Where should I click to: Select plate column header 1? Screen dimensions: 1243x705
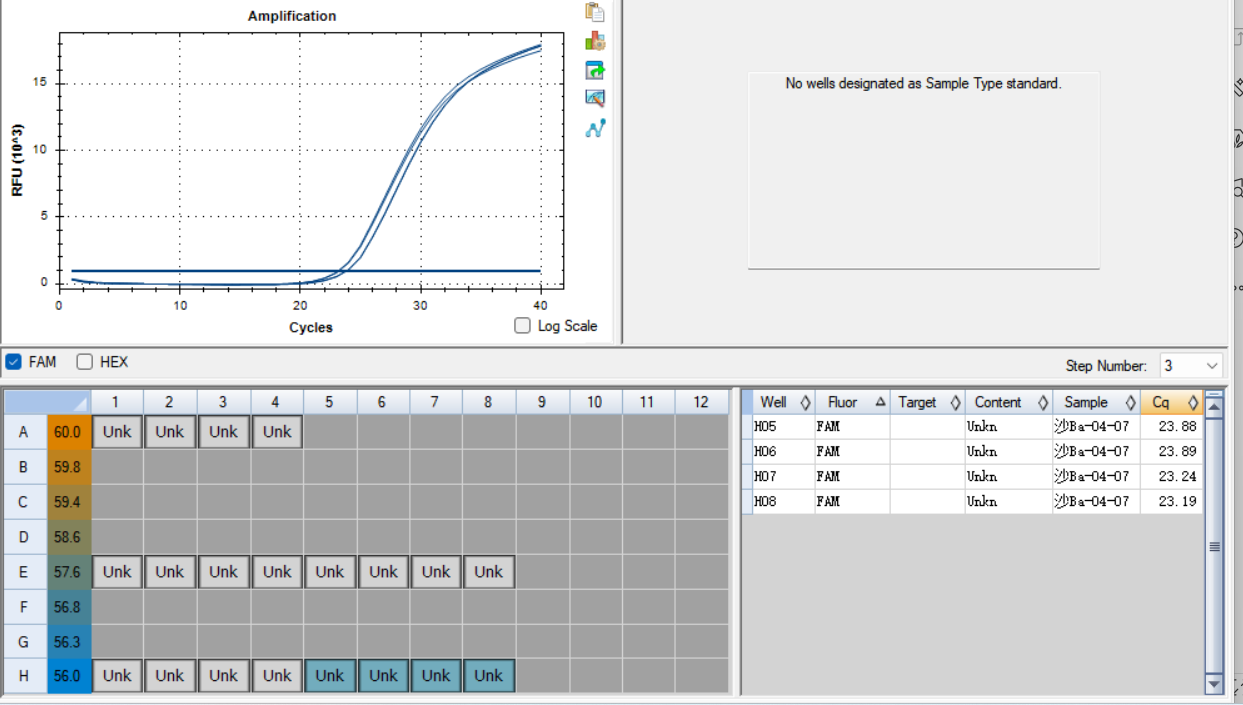tap(117, 402)
